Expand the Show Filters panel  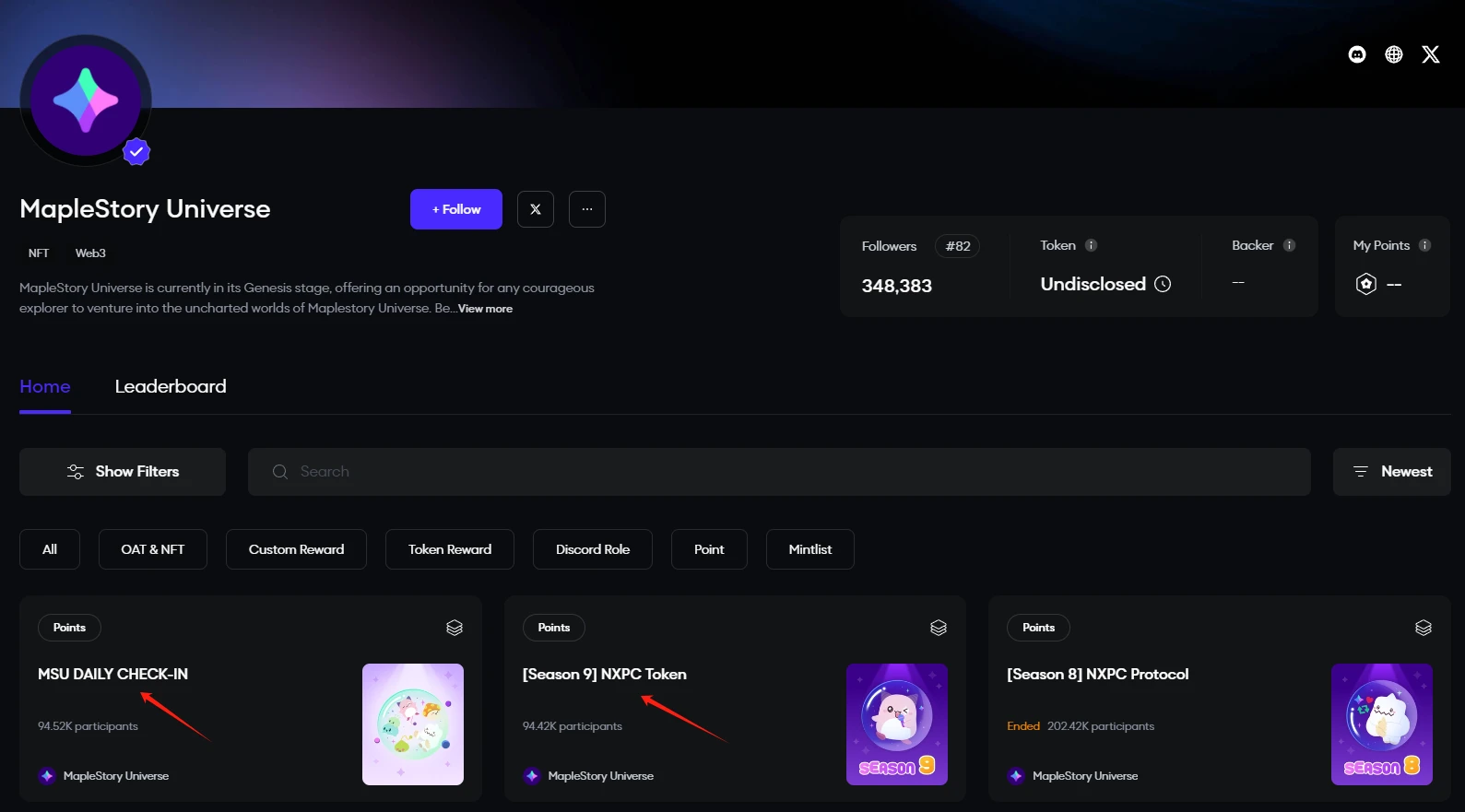pyautogui.click(x=123, y=472)
